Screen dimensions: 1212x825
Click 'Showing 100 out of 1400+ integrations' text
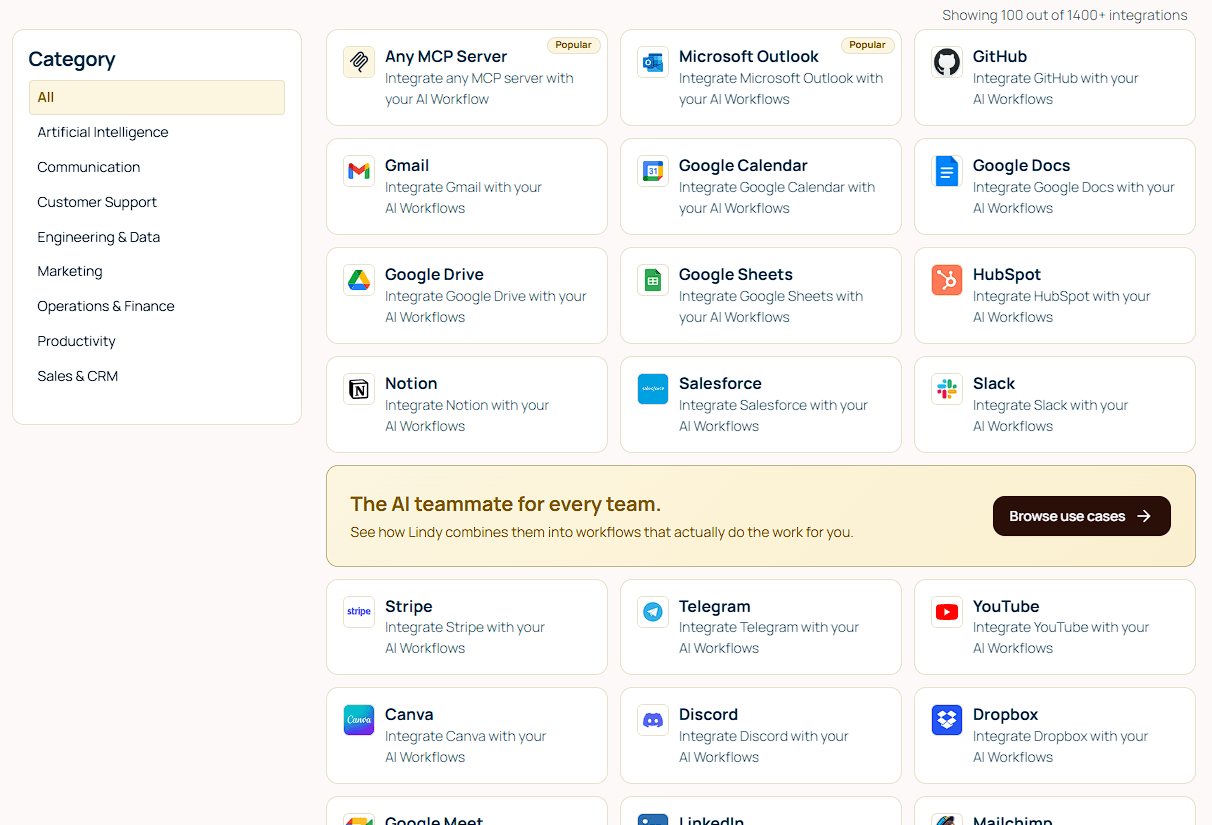[x=1065, y=15]
